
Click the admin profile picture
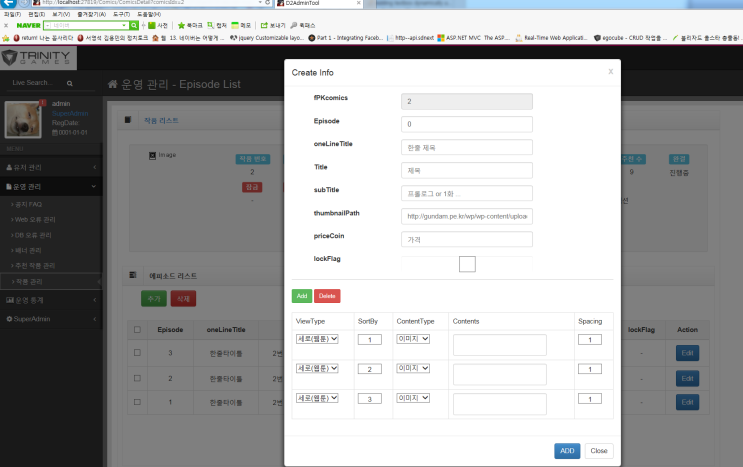[x=23, y=119]
